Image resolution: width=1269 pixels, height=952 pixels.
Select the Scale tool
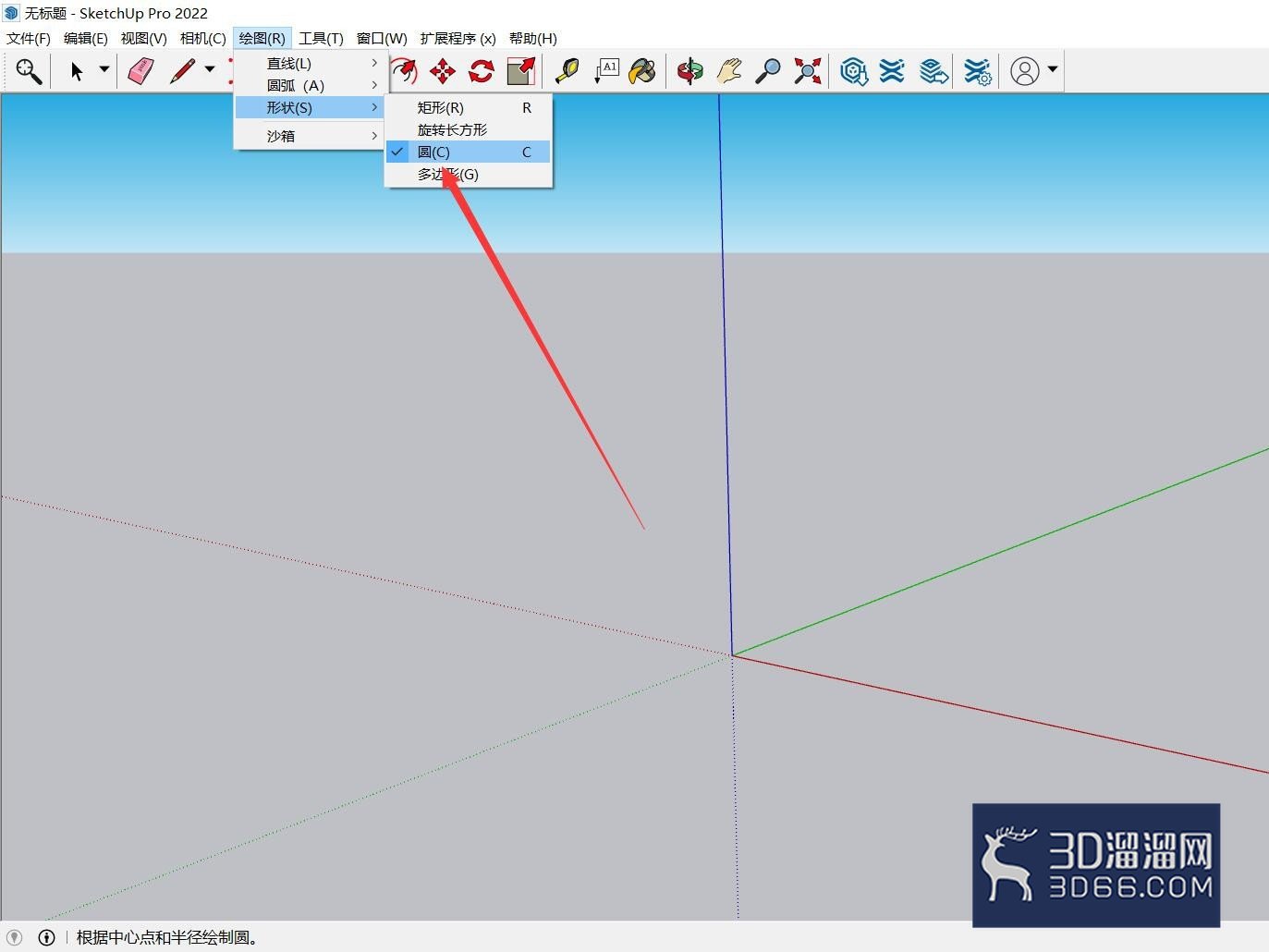tap(521, 71)
